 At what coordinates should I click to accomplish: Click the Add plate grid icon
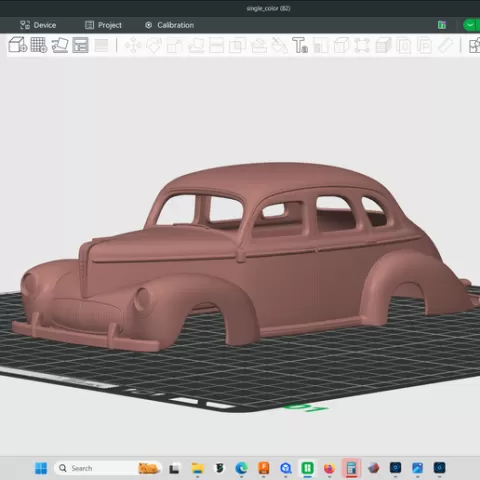[x=39, y=45]
